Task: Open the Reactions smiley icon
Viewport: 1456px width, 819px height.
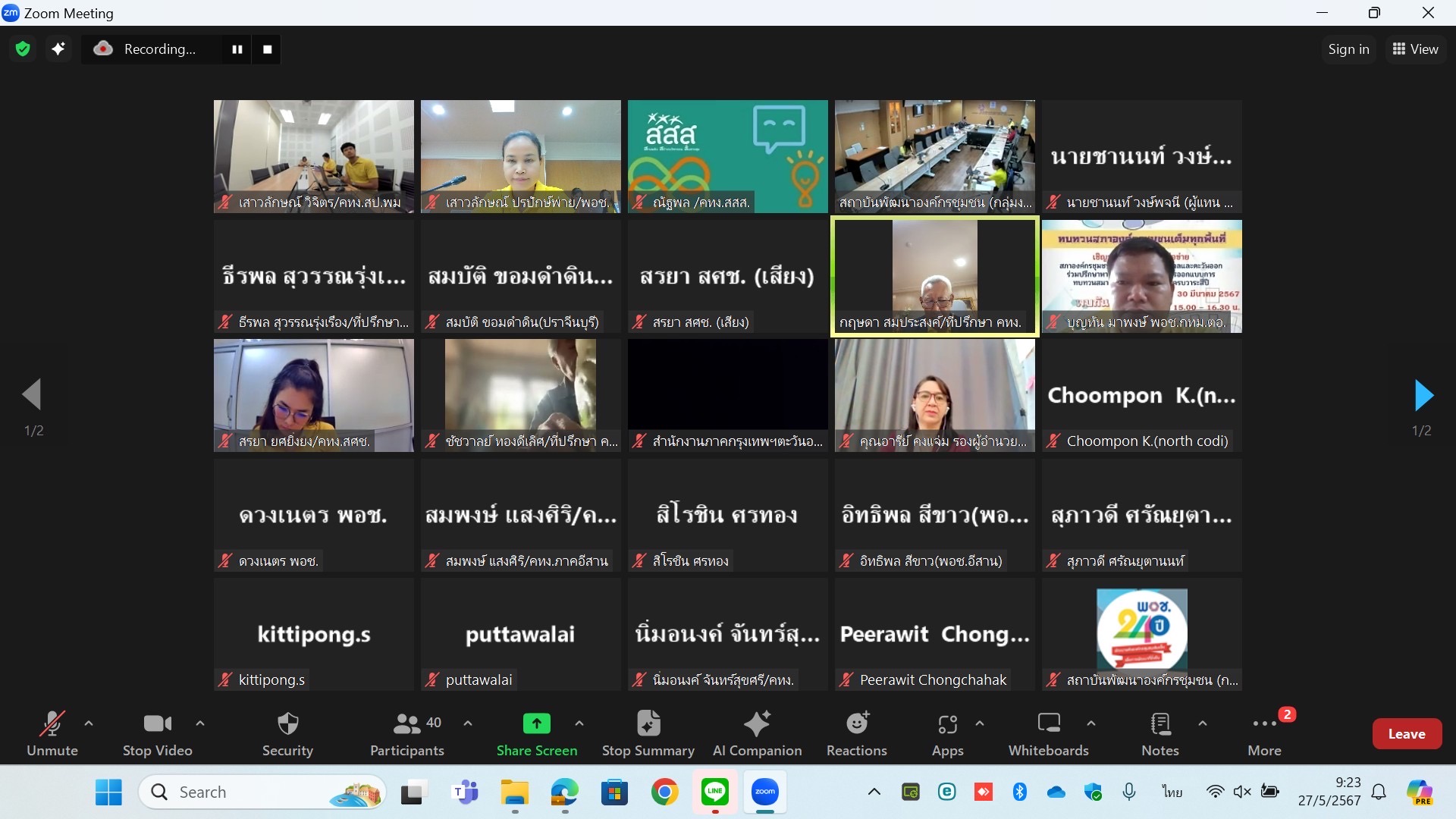Action: pos(857,724)
